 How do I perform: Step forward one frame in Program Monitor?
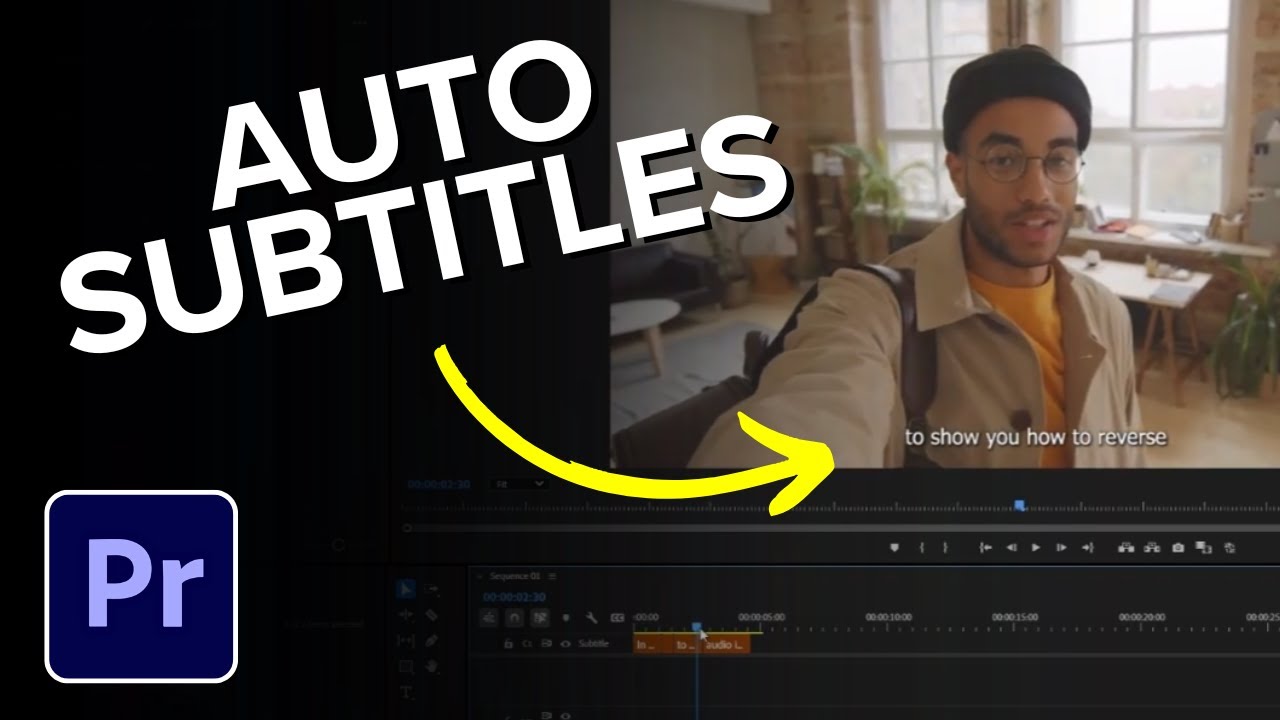click(1061, 547)
